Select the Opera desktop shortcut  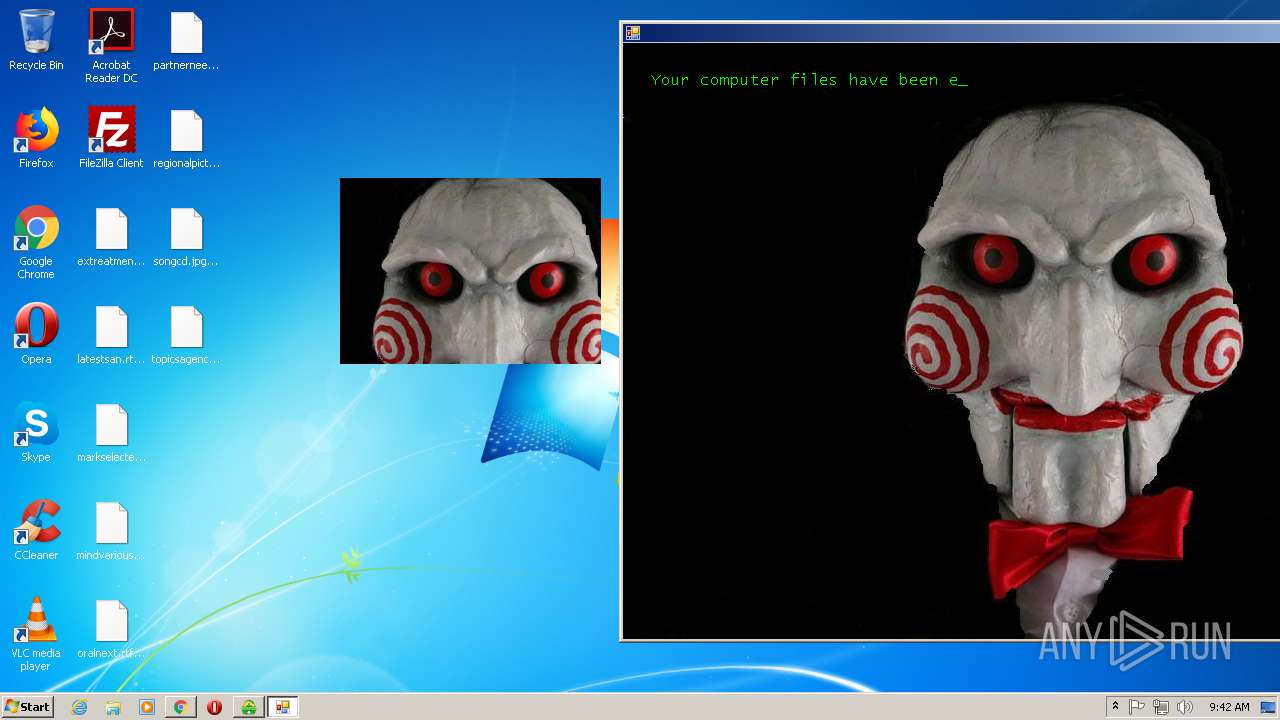click(x=36, y=335)
